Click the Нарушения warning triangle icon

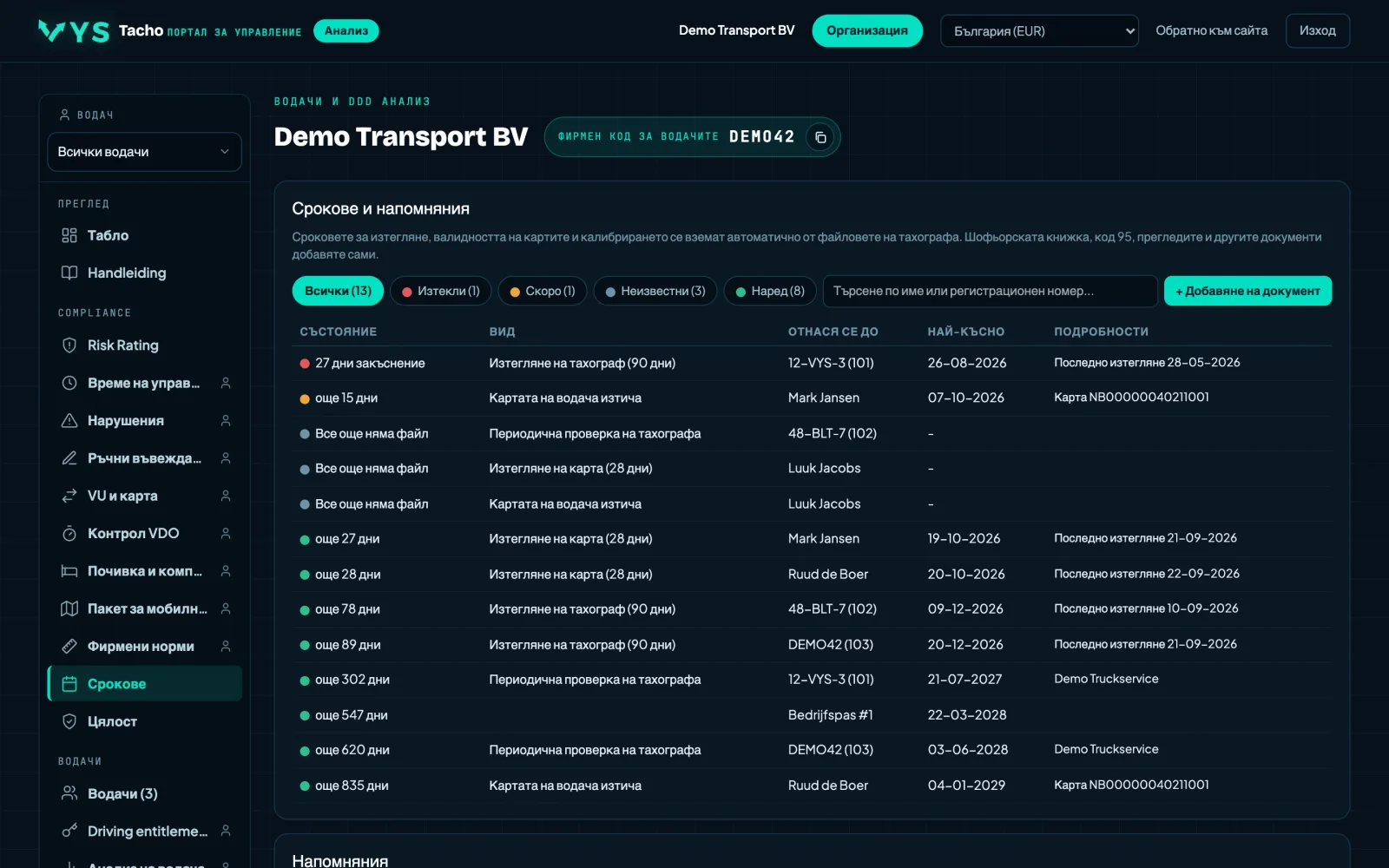tap(69, 420)
